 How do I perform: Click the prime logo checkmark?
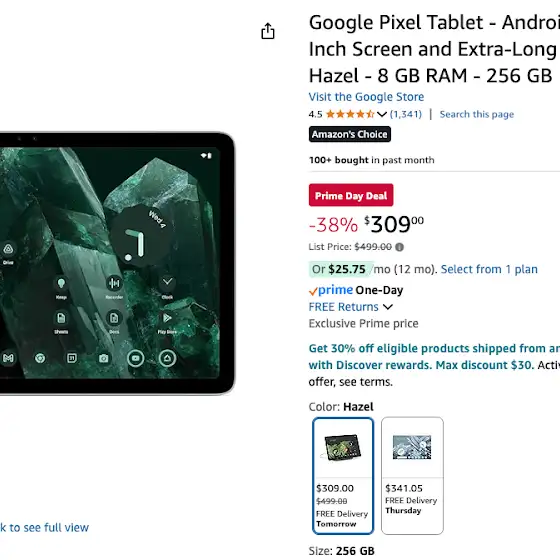(313, 291)
